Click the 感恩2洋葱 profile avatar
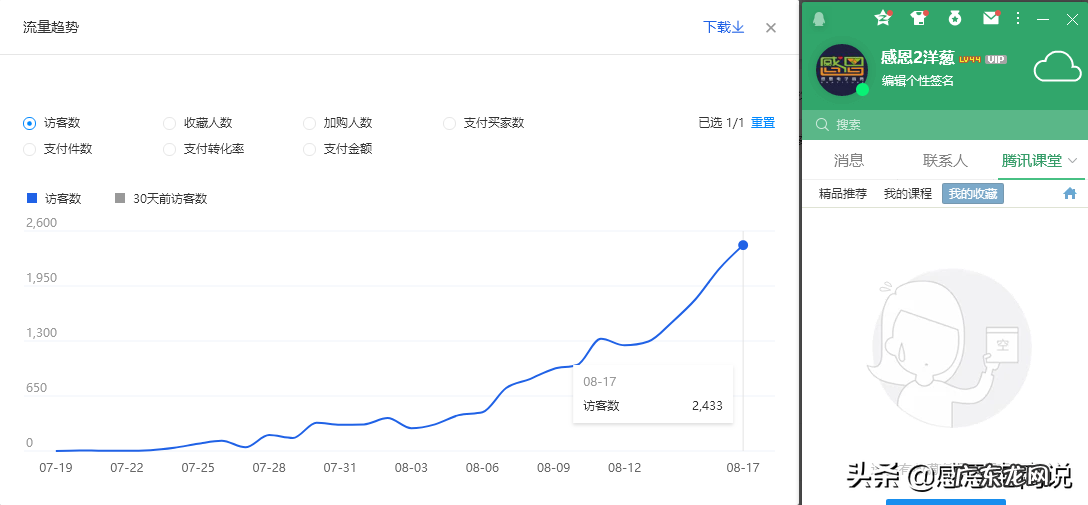Screen dimensions: 1088x505 point(842,70)
